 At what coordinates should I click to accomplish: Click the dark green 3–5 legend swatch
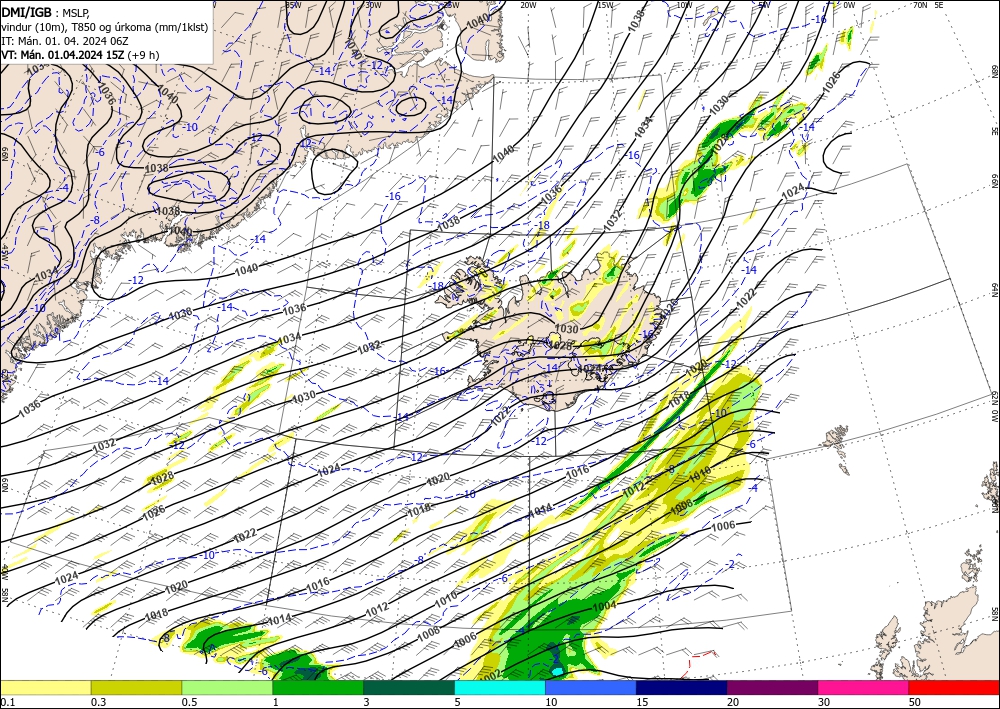(409, 687)
